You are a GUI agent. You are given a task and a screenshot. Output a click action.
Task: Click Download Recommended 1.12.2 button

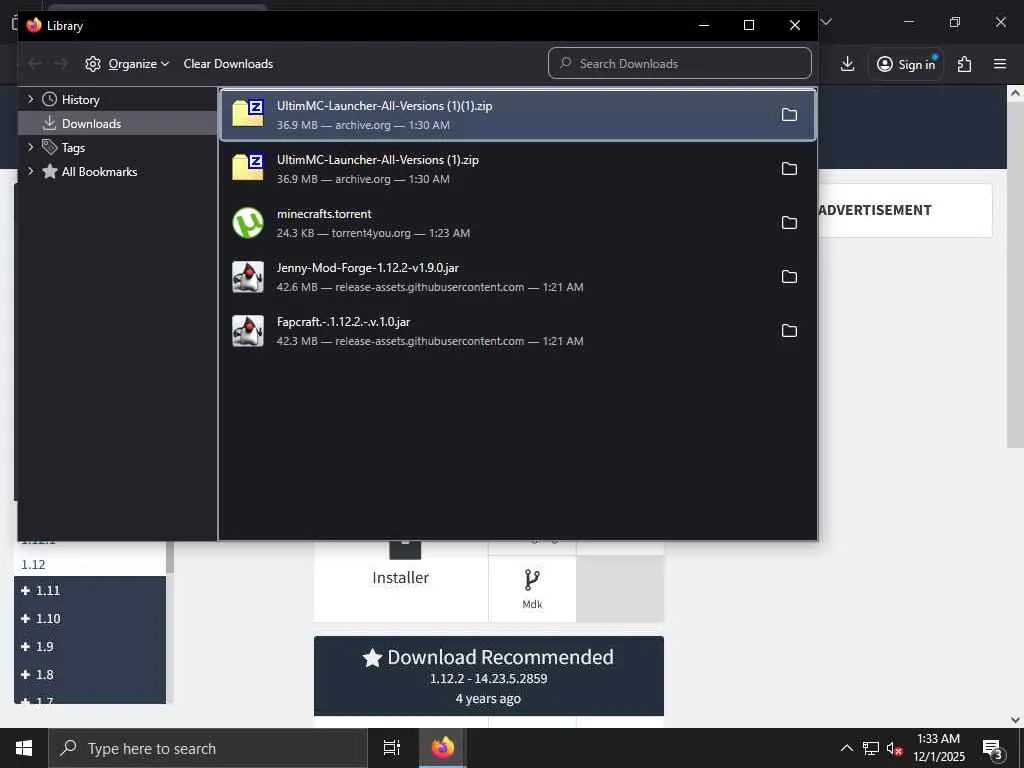coord(488,676)
